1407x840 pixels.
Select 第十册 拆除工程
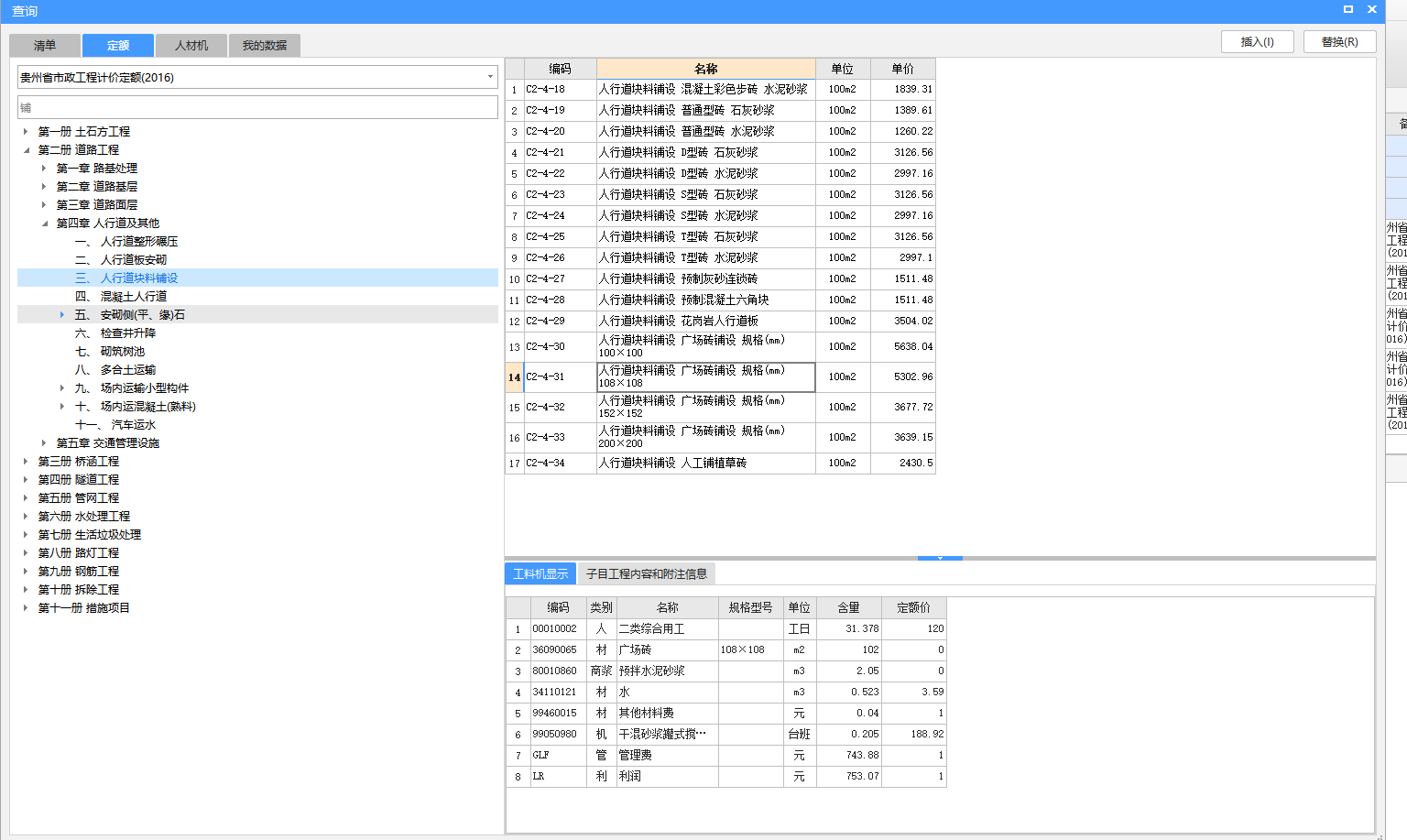pyautogui.click(x=79, y=589)
